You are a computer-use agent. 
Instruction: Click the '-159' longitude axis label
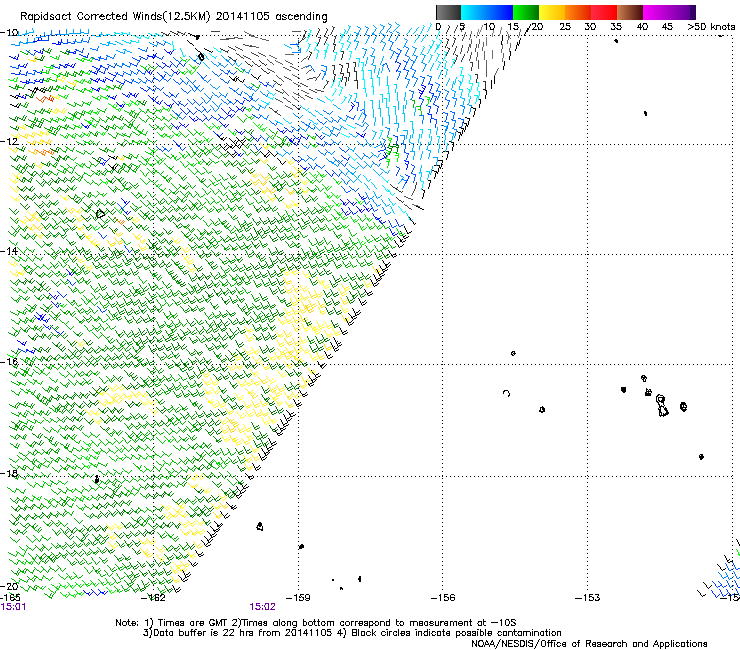(x=298, y=598)
